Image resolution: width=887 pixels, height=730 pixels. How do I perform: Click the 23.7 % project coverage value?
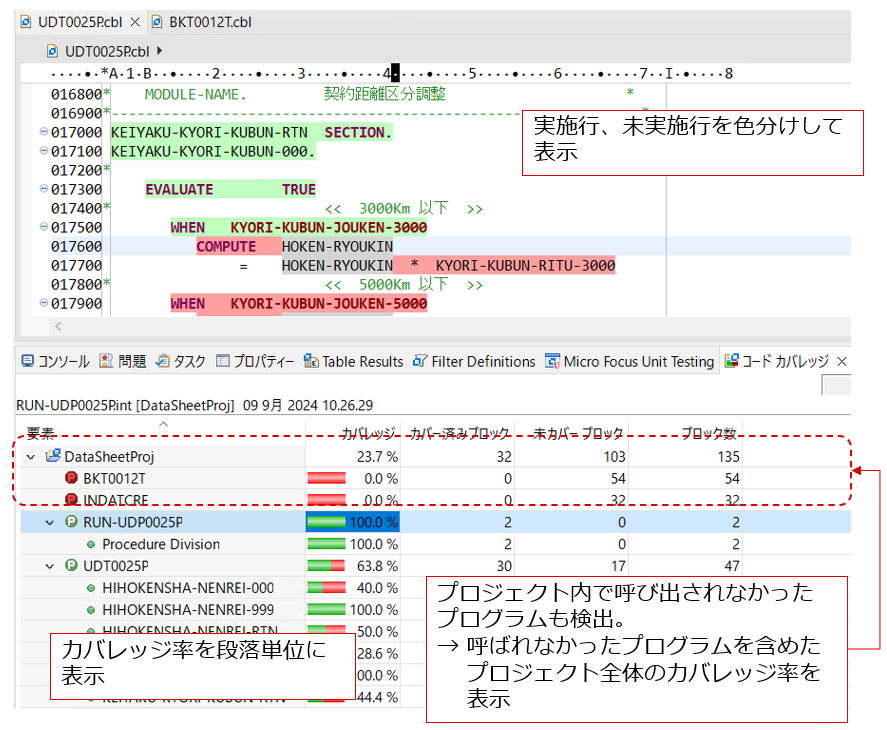(377, 457)
